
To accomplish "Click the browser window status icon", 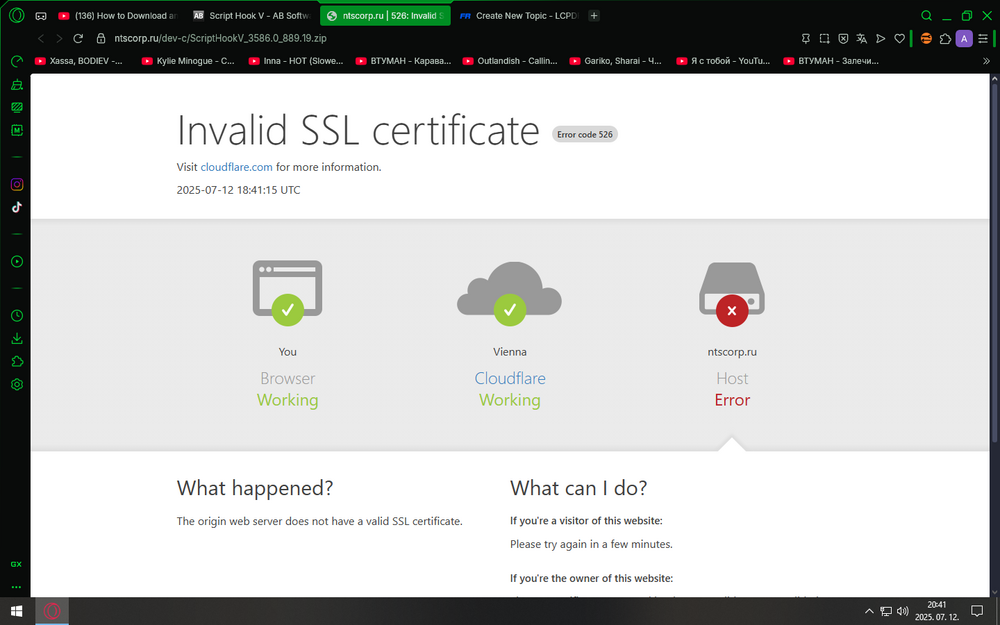I will pyautogui.click(x=288, y=293).
